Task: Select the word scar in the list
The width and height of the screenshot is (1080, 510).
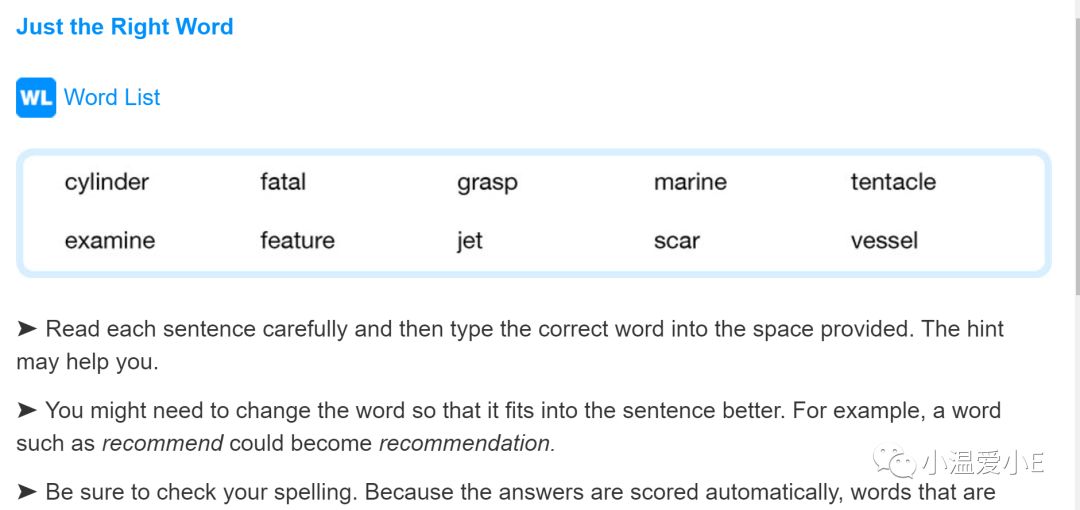Action: point(676,241)
